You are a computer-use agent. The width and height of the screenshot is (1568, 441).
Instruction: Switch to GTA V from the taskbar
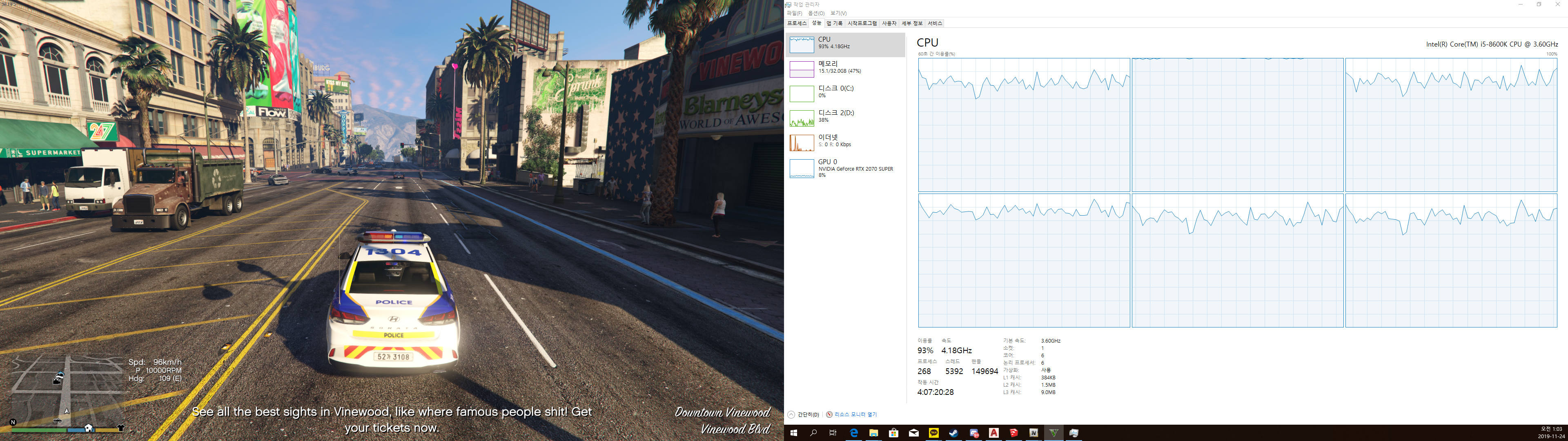click(1053, 433)
